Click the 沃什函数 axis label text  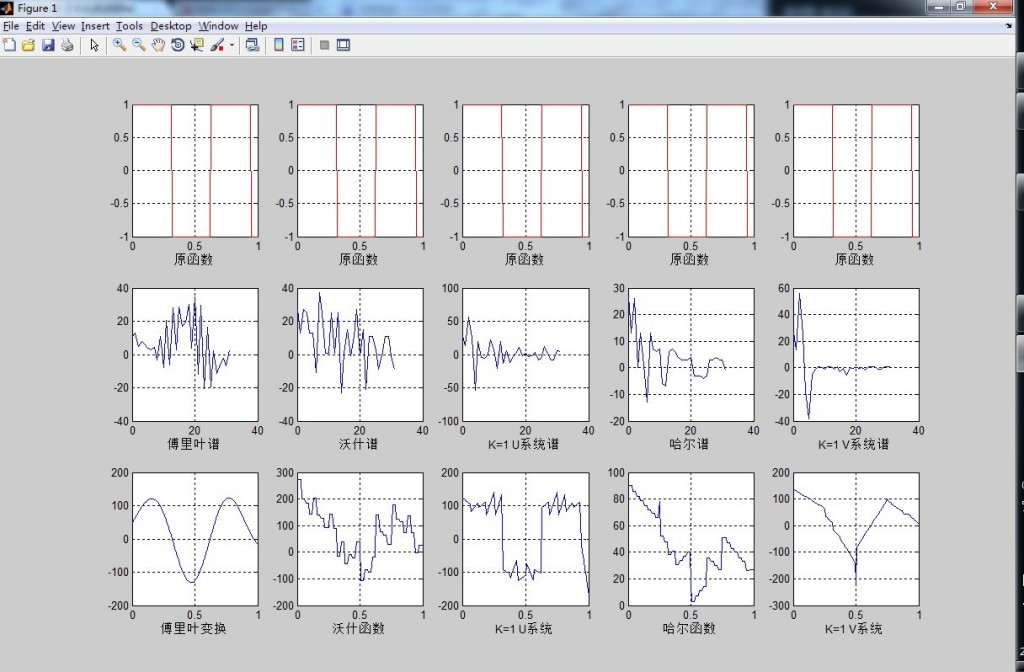[359, 628]
